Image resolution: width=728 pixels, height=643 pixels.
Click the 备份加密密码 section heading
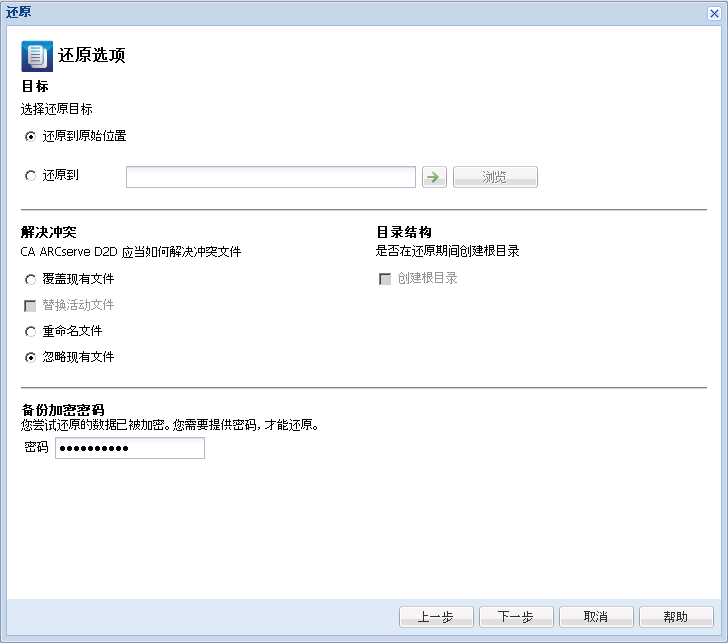64,410
